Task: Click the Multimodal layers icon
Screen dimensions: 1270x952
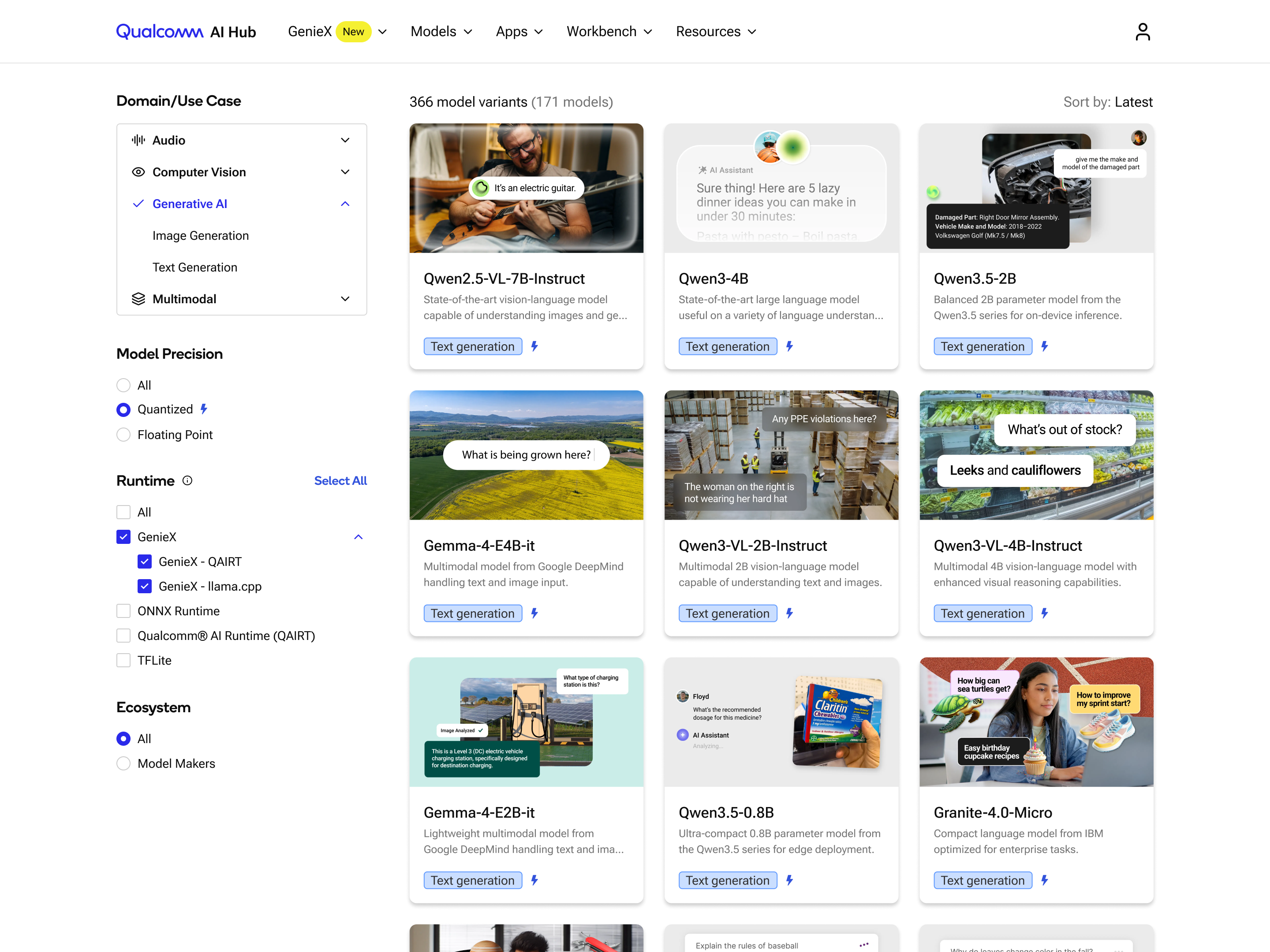Action: [138, 299]
